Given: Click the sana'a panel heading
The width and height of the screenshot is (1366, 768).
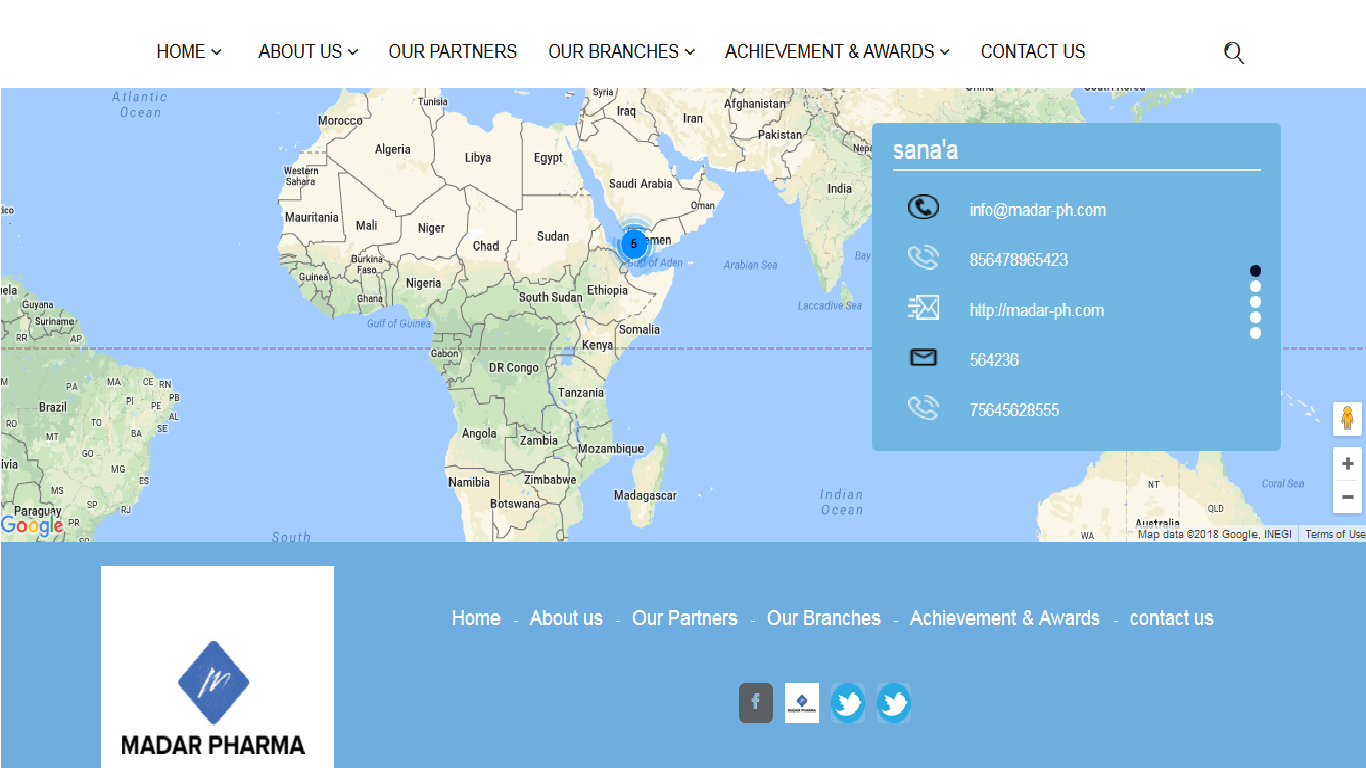Looking at the screenshot, I should 925,150.
